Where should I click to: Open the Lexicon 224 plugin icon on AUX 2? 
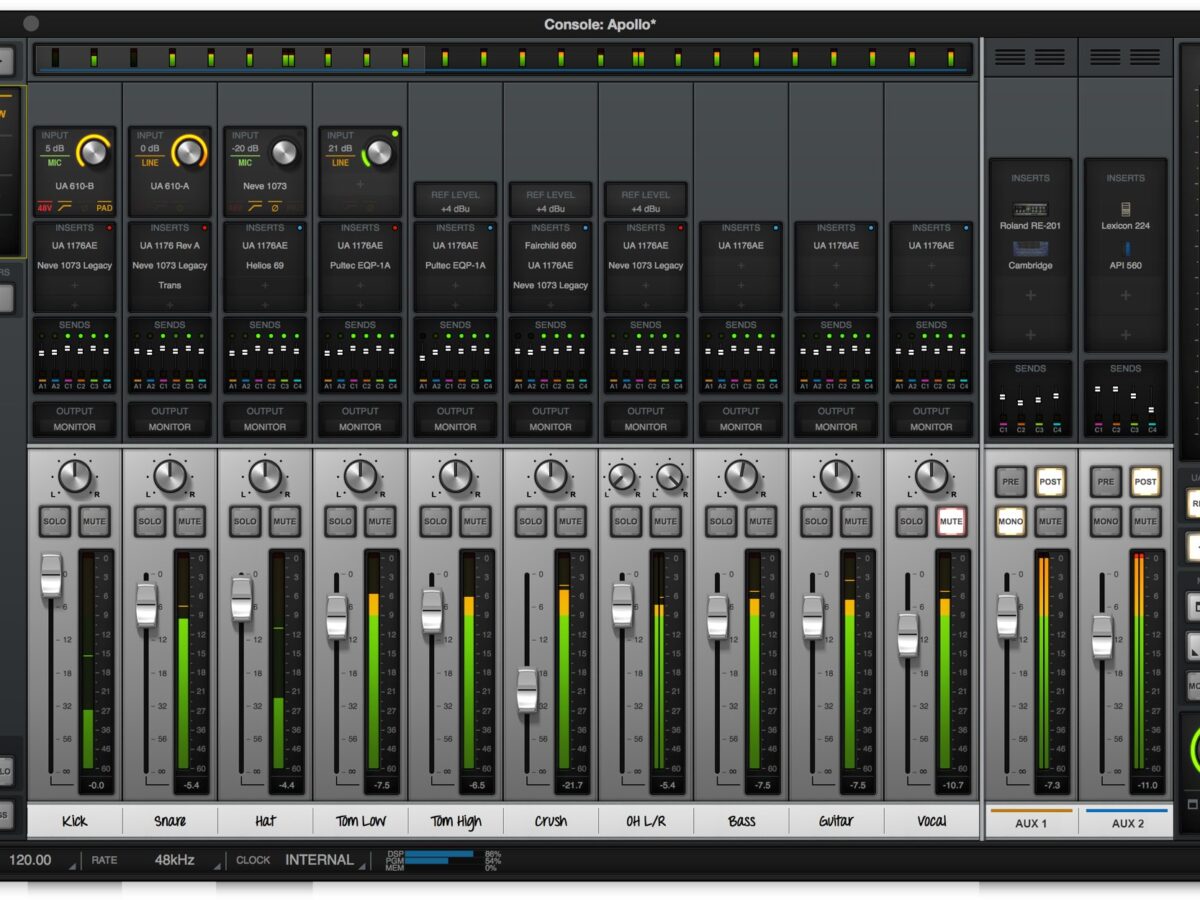tap(1125, 209)
